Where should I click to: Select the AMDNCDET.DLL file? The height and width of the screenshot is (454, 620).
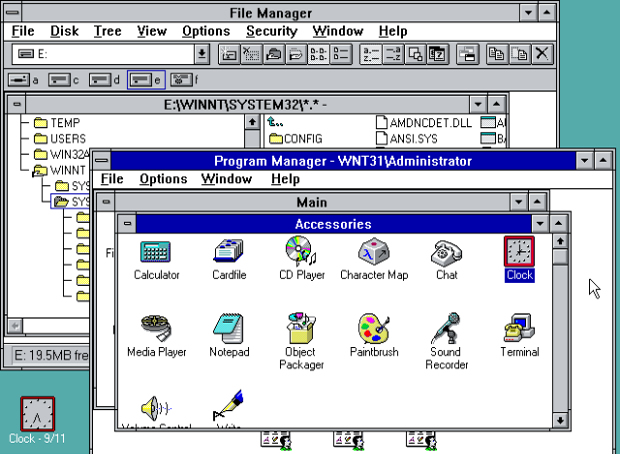click(424, 123)
